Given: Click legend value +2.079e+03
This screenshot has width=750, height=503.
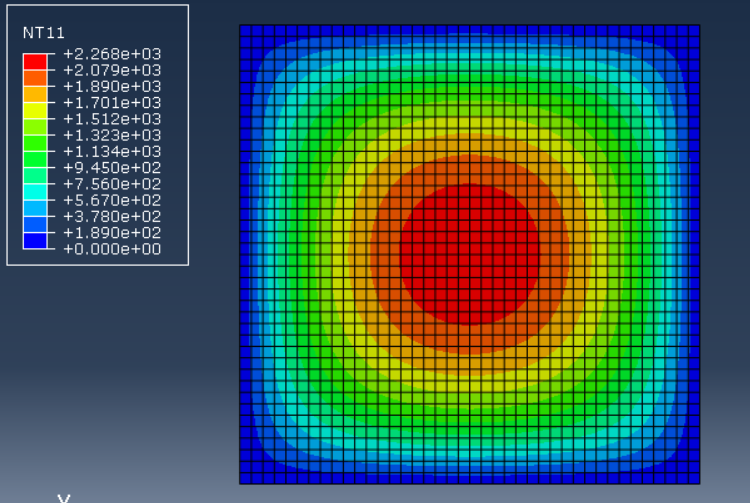Looking at the screenshot, I should [x=112, y=70].
